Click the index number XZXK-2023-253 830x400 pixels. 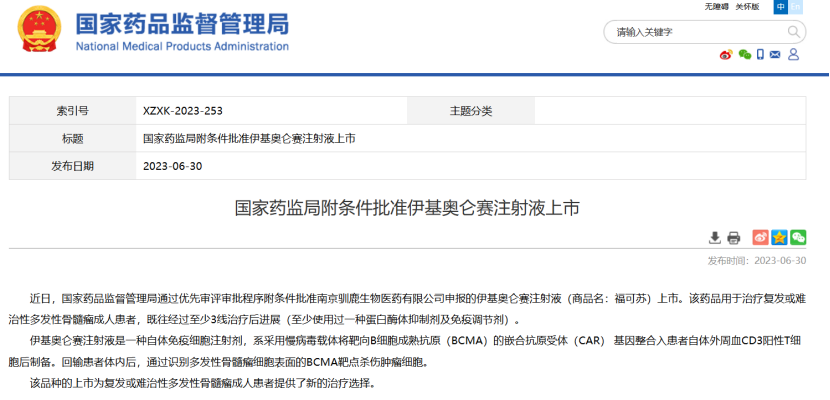click(183, 111)
